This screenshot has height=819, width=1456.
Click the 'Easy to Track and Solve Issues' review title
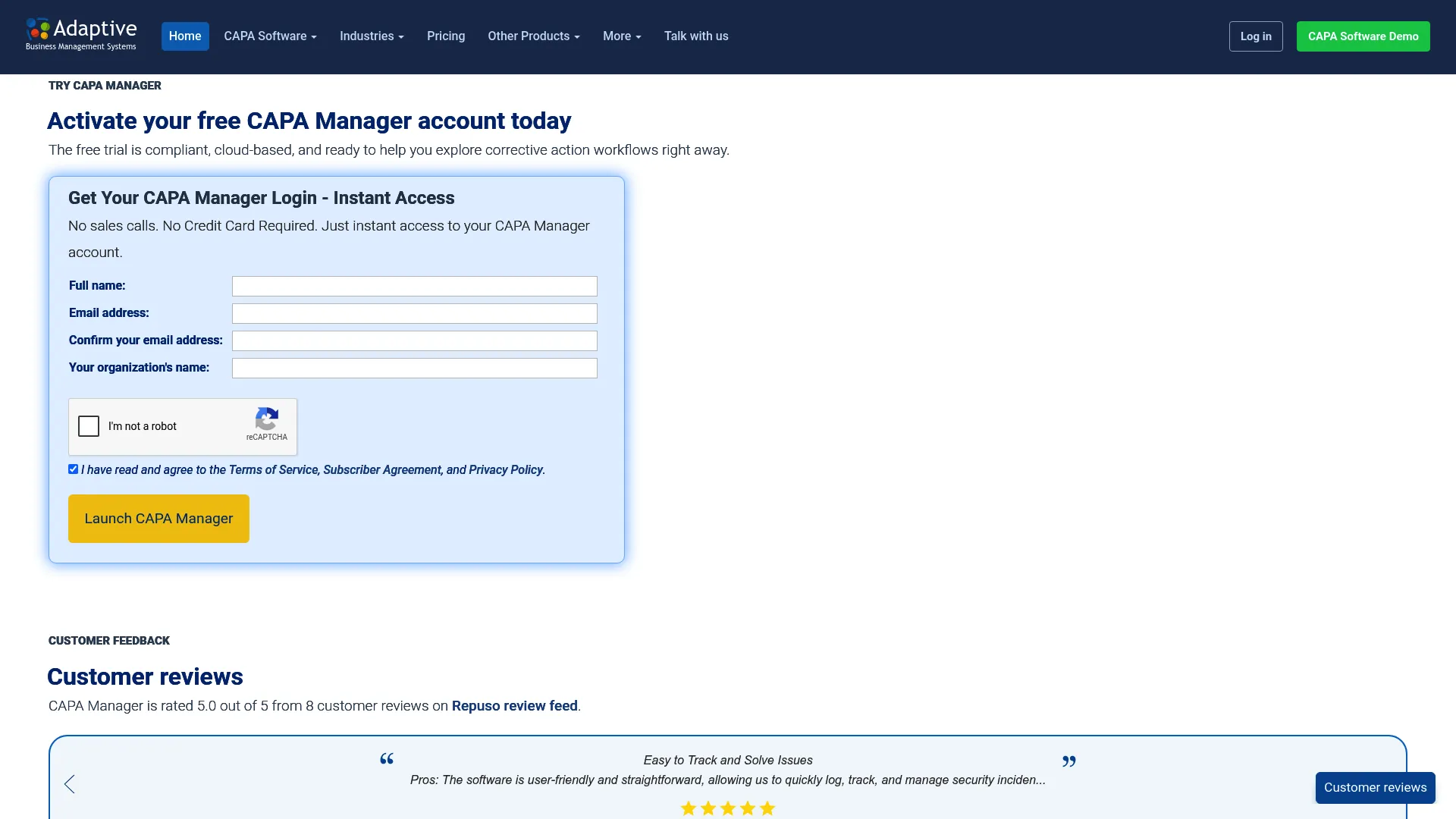click(728, 761)
